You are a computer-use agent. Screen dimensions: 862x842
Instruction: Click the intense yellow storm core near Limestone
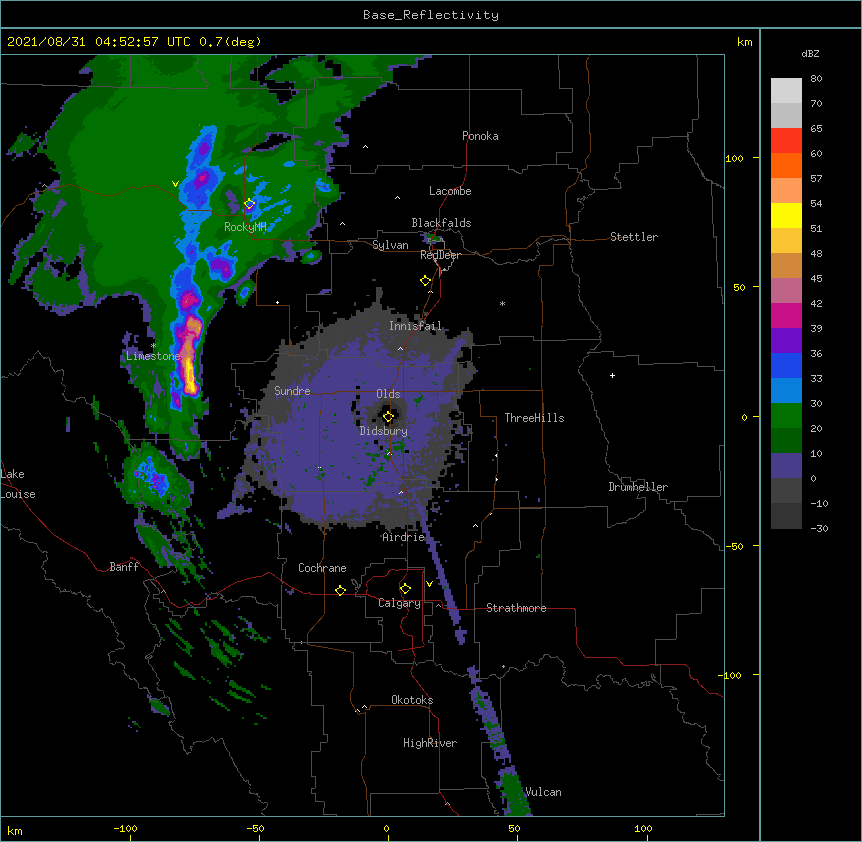(190, 374)
